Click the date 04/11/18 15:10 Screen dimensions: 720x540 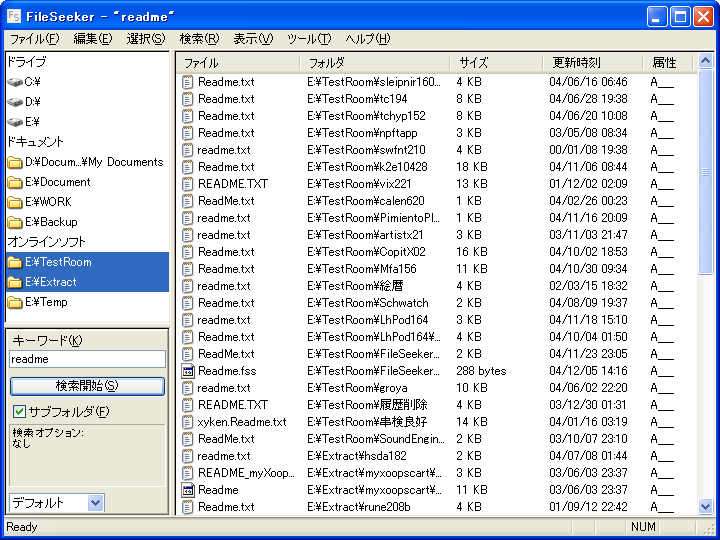[588, 320]
